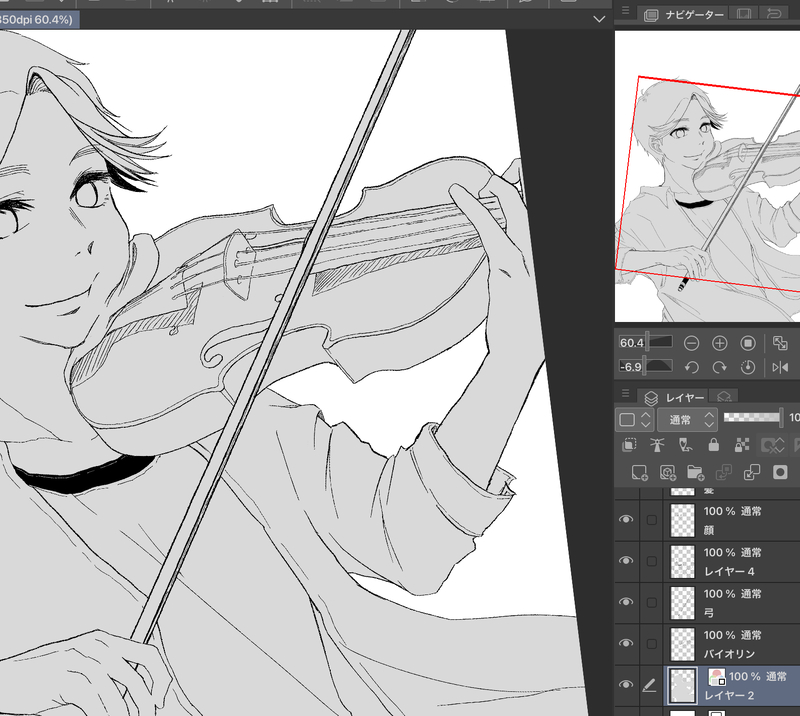Select the layer named 顔

pyautogui.click(x=709, y=530)
